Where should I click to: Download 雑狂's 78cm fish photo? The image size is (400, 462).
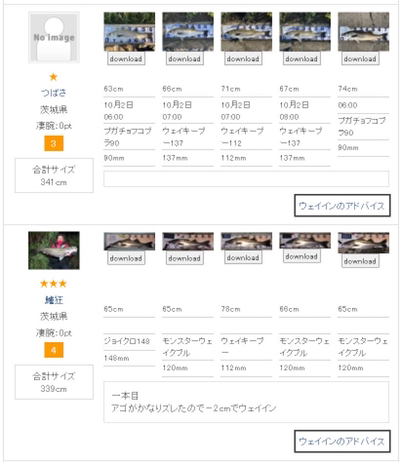(x=243, y=257)
